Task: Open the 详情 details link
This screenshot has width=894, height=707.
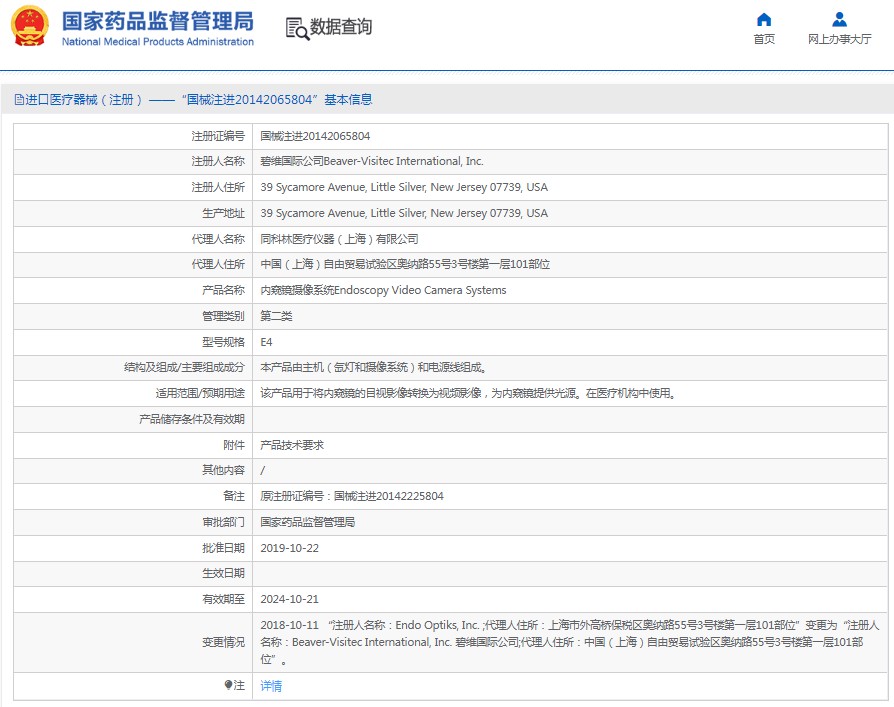Action: (x=271, y=686)
